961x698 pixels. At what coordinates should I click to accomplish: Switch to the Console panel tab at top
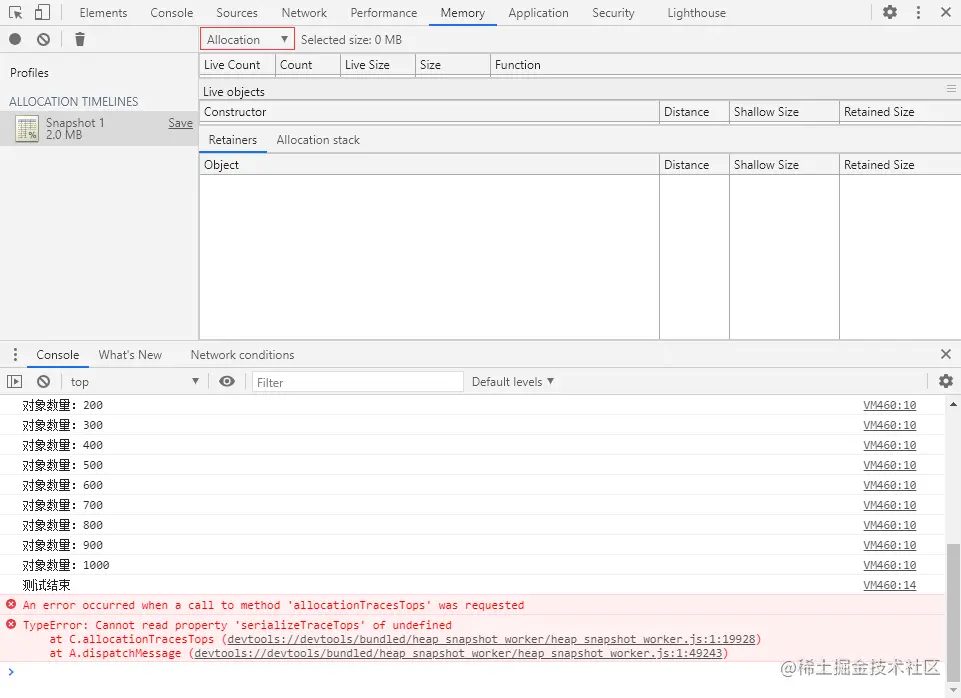[x=172, y=12]
